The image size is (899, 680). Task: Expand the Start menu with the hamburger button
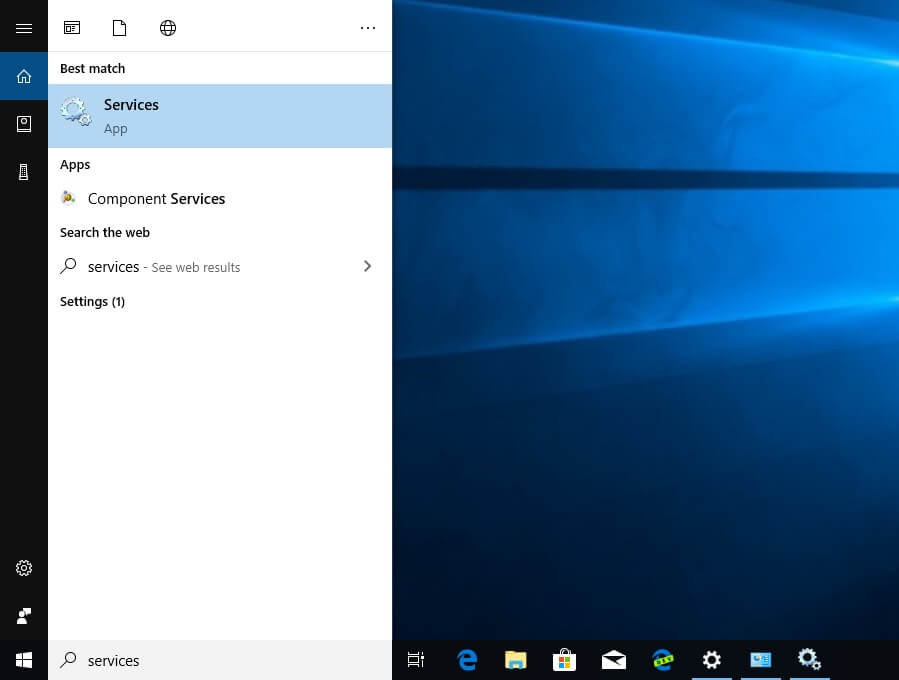click(24, 27)
